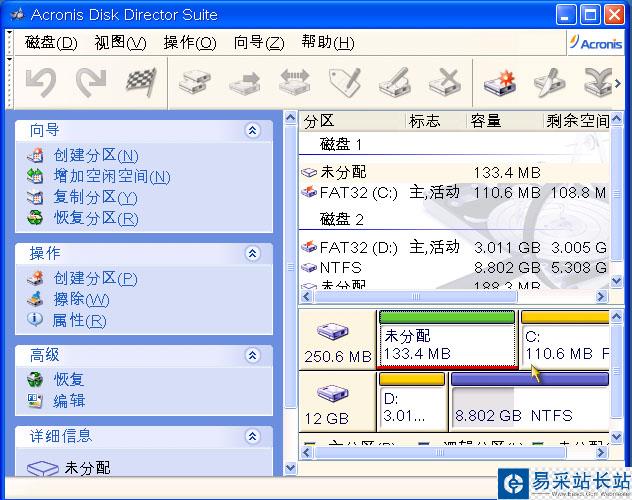Click the Delete partition toolbar icon
Viewport: 632px width, 500px height.
445,83
